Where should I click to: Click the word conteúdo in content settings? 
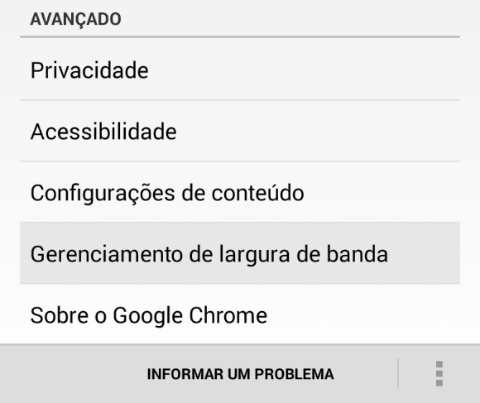258,192
